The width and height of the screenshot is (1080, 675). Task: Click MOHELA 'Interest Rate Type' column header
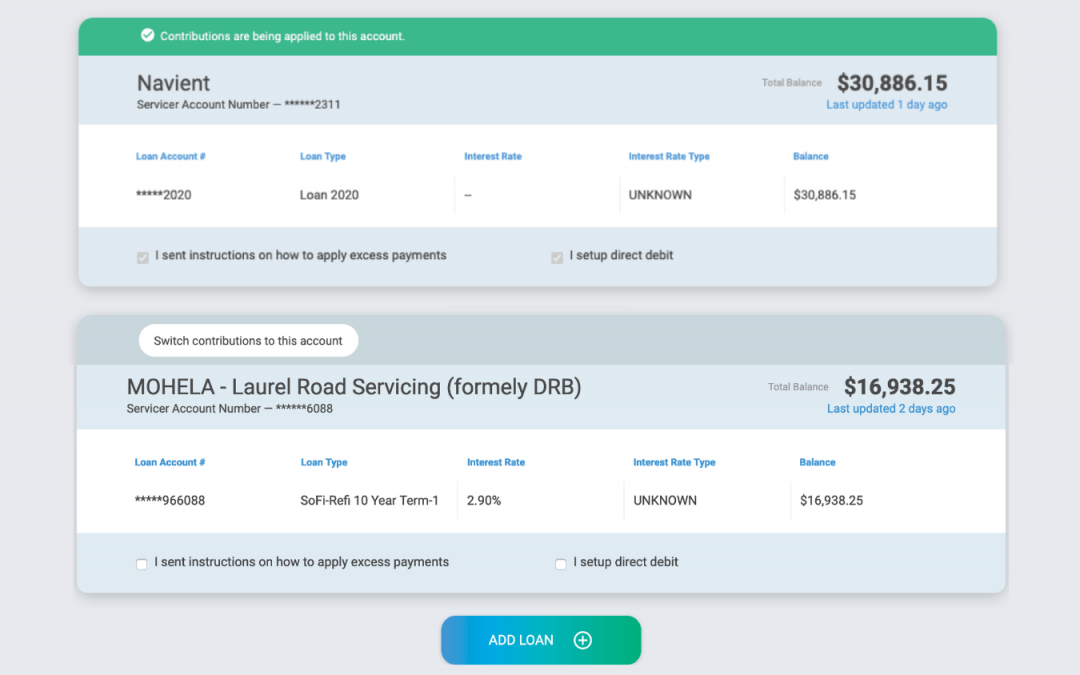(x=674, y=462)
